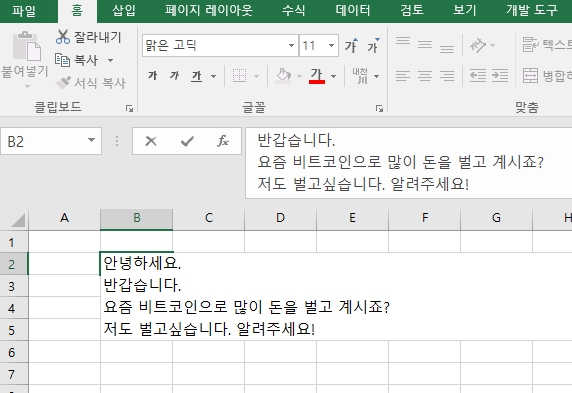Open the borders dropdown arrow
The height and width of the screenshot is (393, 572).
(x=256, y=76)
